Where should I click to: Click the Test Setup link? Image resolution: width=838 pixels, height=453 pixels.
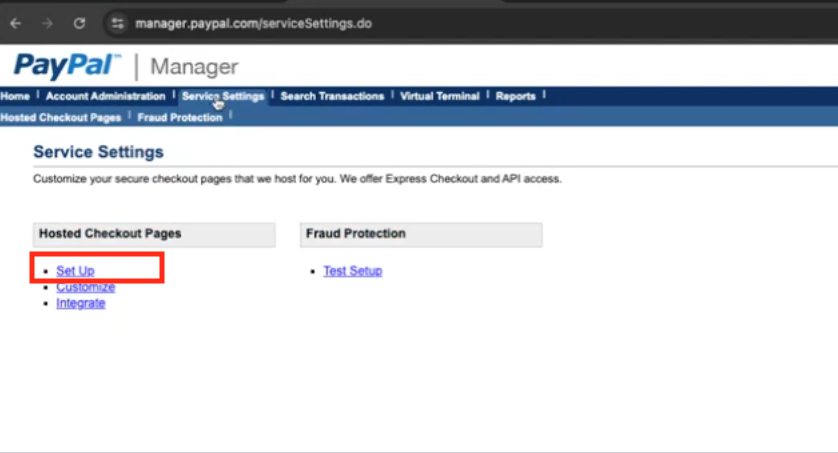353,271
